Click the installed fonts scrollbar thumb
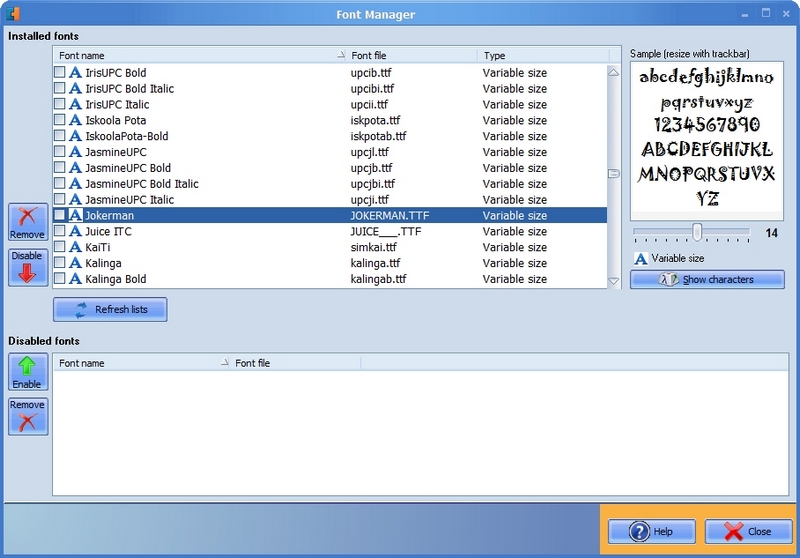 tap(614, 173)
